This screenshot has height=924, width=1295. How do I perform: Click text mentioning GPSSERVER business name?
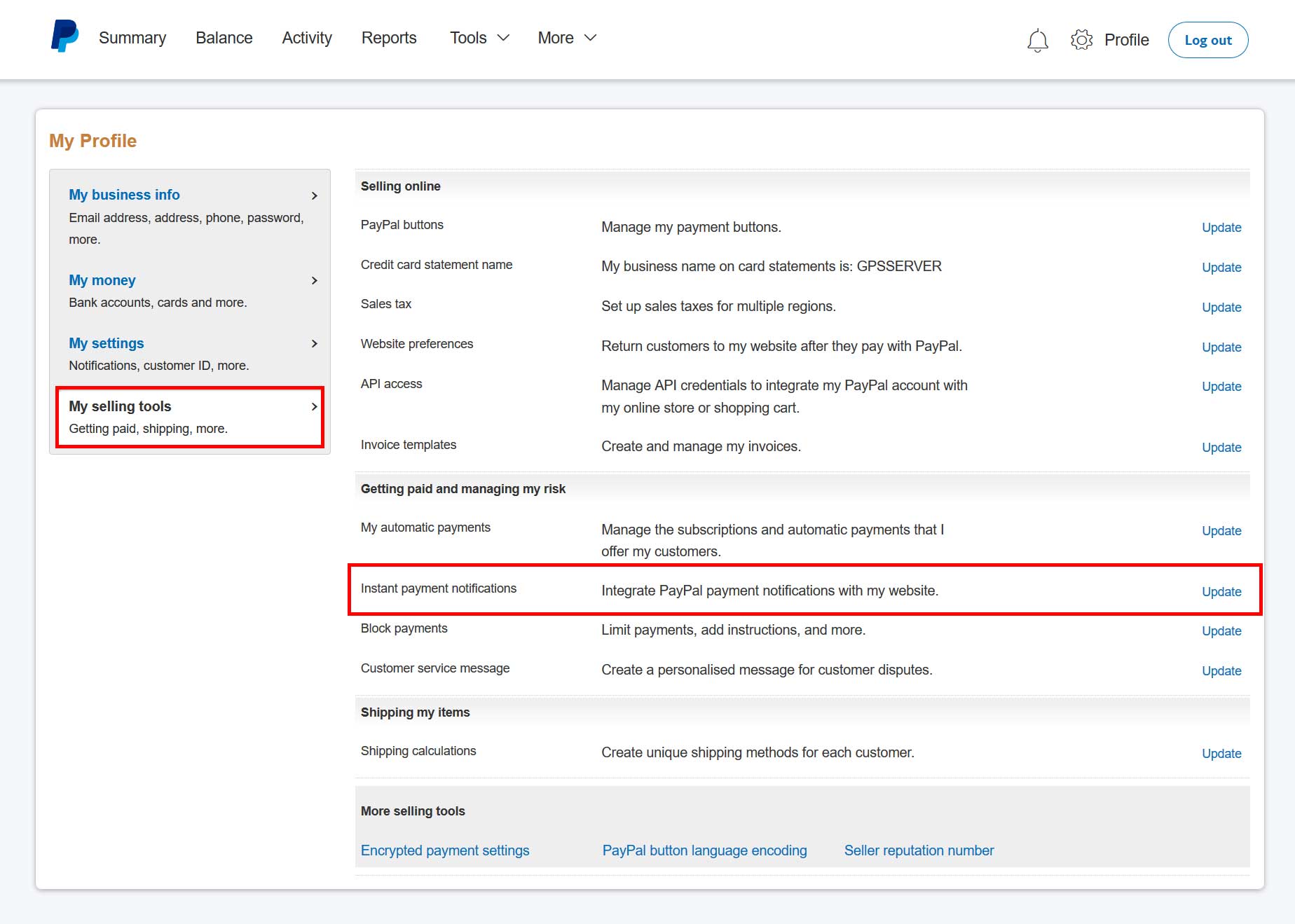click(x=772, y=266)
